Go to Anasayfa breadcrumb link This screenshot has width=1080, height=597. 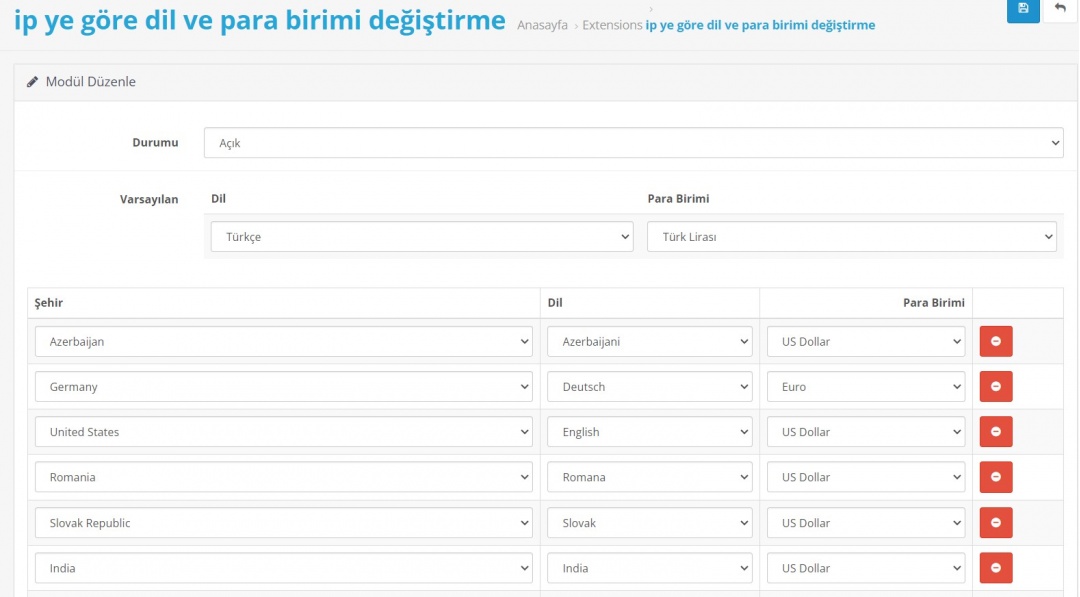pyautogui.click(x=544, y=25)
